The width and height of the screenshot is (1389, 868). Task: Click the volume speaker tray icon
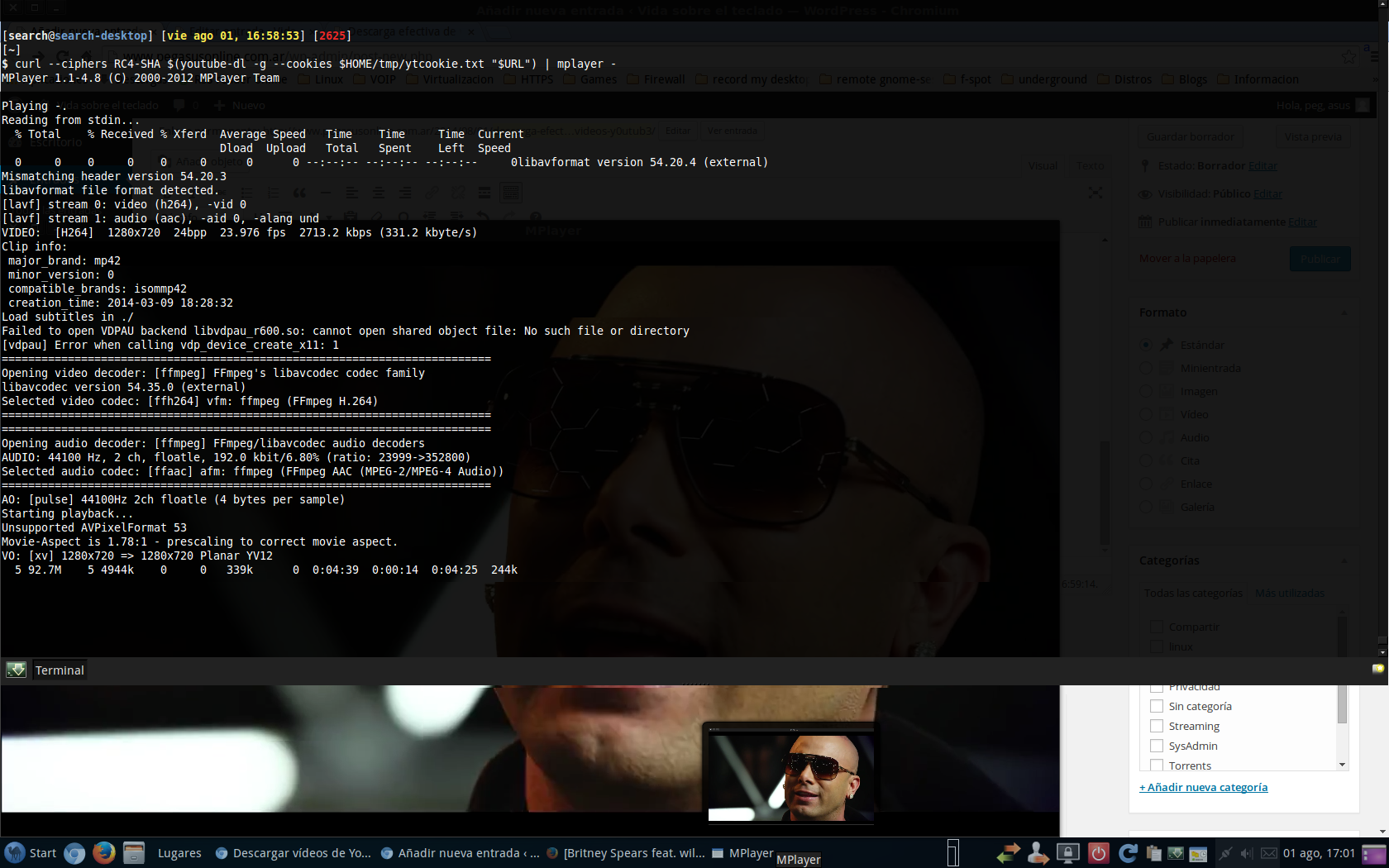pyautogui.click(x=1247, y=853)
